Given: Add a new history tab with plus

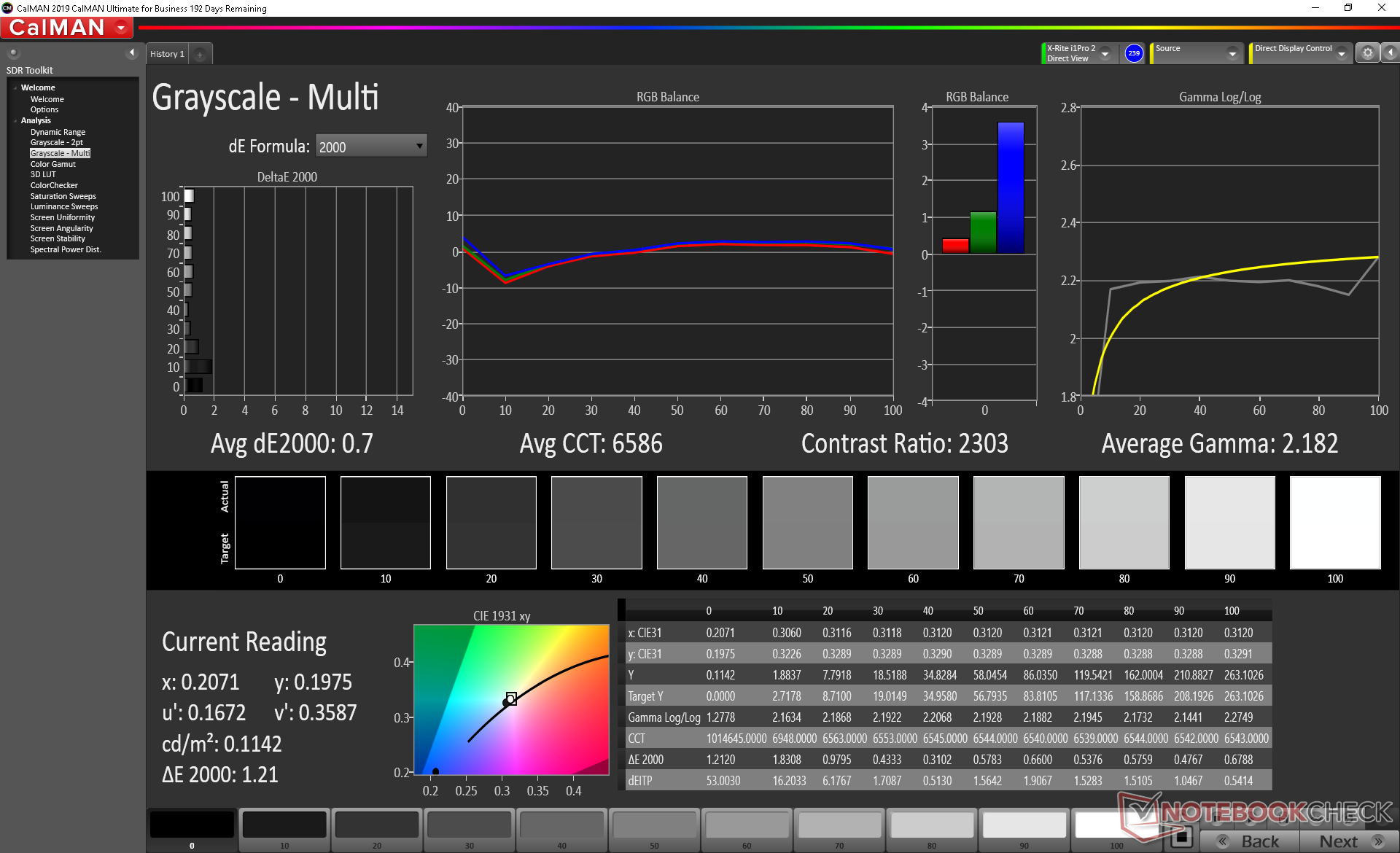Looking at the screenshot, I should pyautogui.click(x=200, y=54).
